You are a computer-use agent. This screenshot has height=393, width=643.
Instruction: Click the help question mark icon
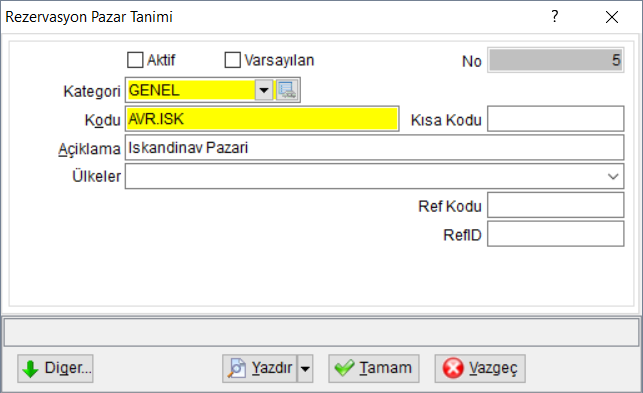point(554,16)
